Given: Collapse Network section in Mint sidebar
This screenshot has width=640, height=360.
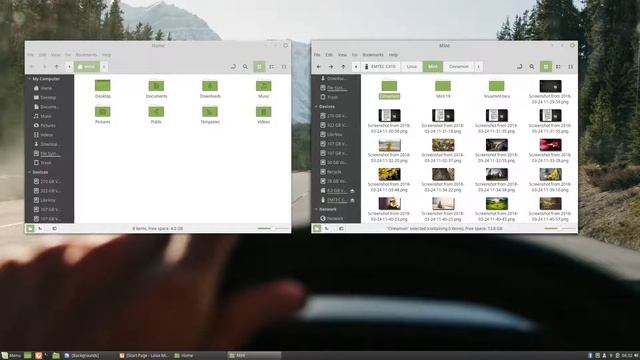Looking at the screenshot, I should click(x=316, y=209).
